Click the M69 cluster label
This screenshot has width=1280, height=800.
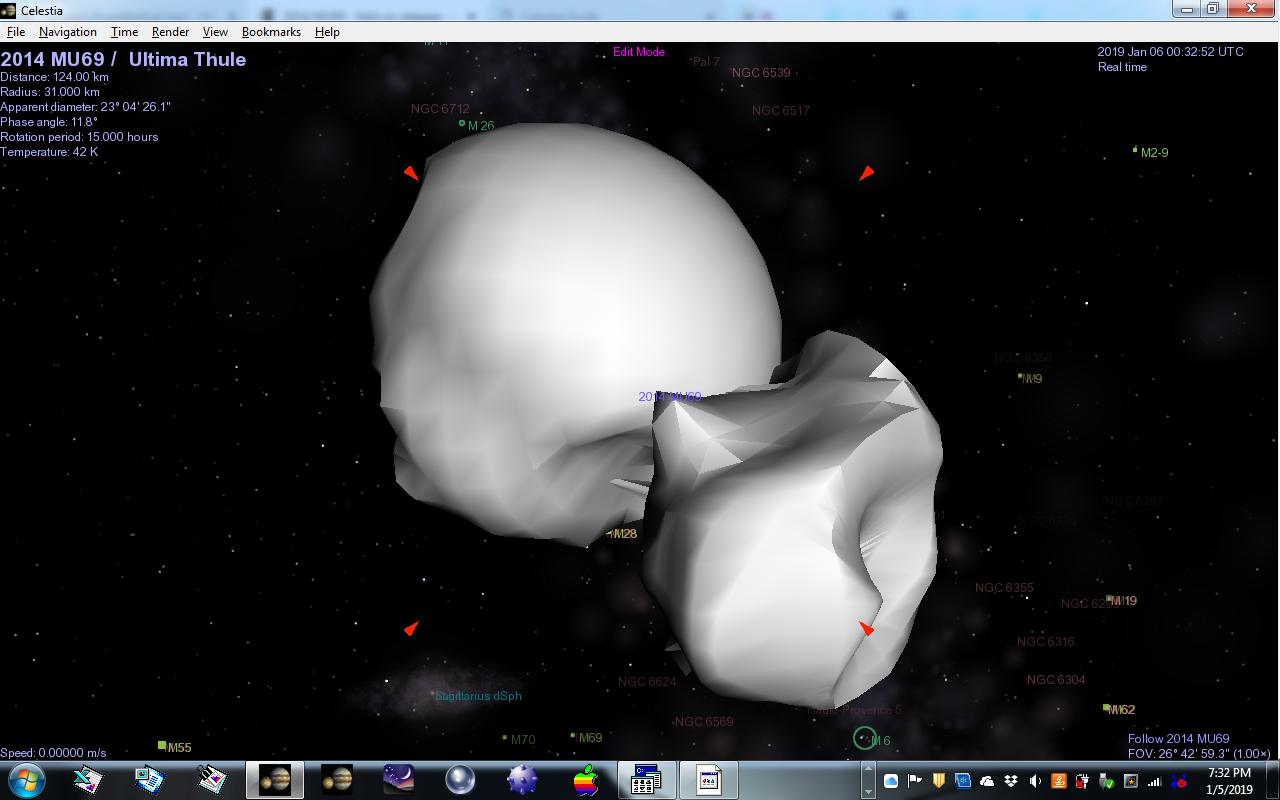(x=590, y=738)
